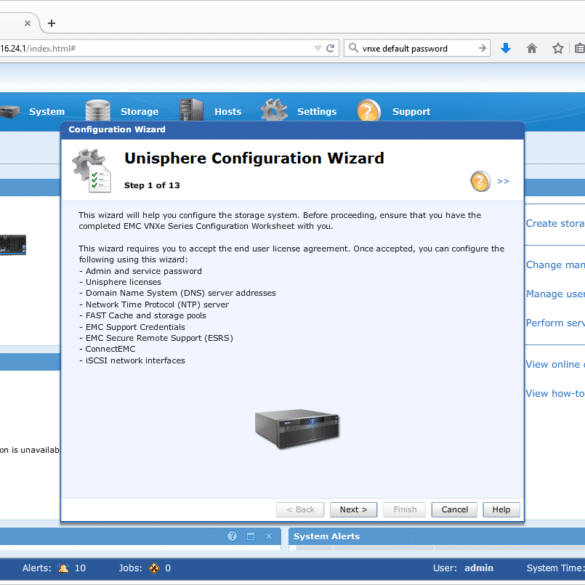Screen dimensions: 585x585
Task: Click the Cancel button
Action: [x=454, y=510]
